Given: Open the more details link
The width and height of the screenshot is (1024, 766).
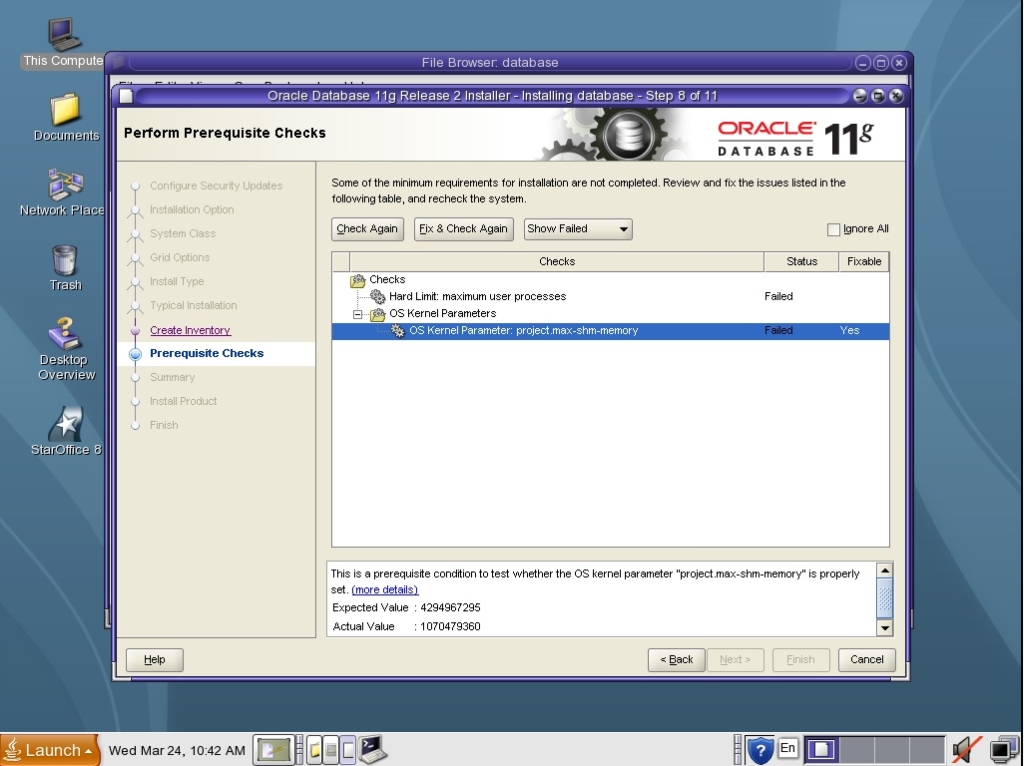Looking at the screenshot, I should tap(385, 590).
